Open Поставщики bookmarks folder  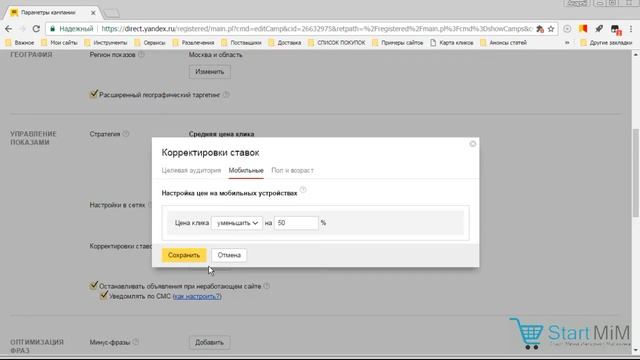pos(241,42)
